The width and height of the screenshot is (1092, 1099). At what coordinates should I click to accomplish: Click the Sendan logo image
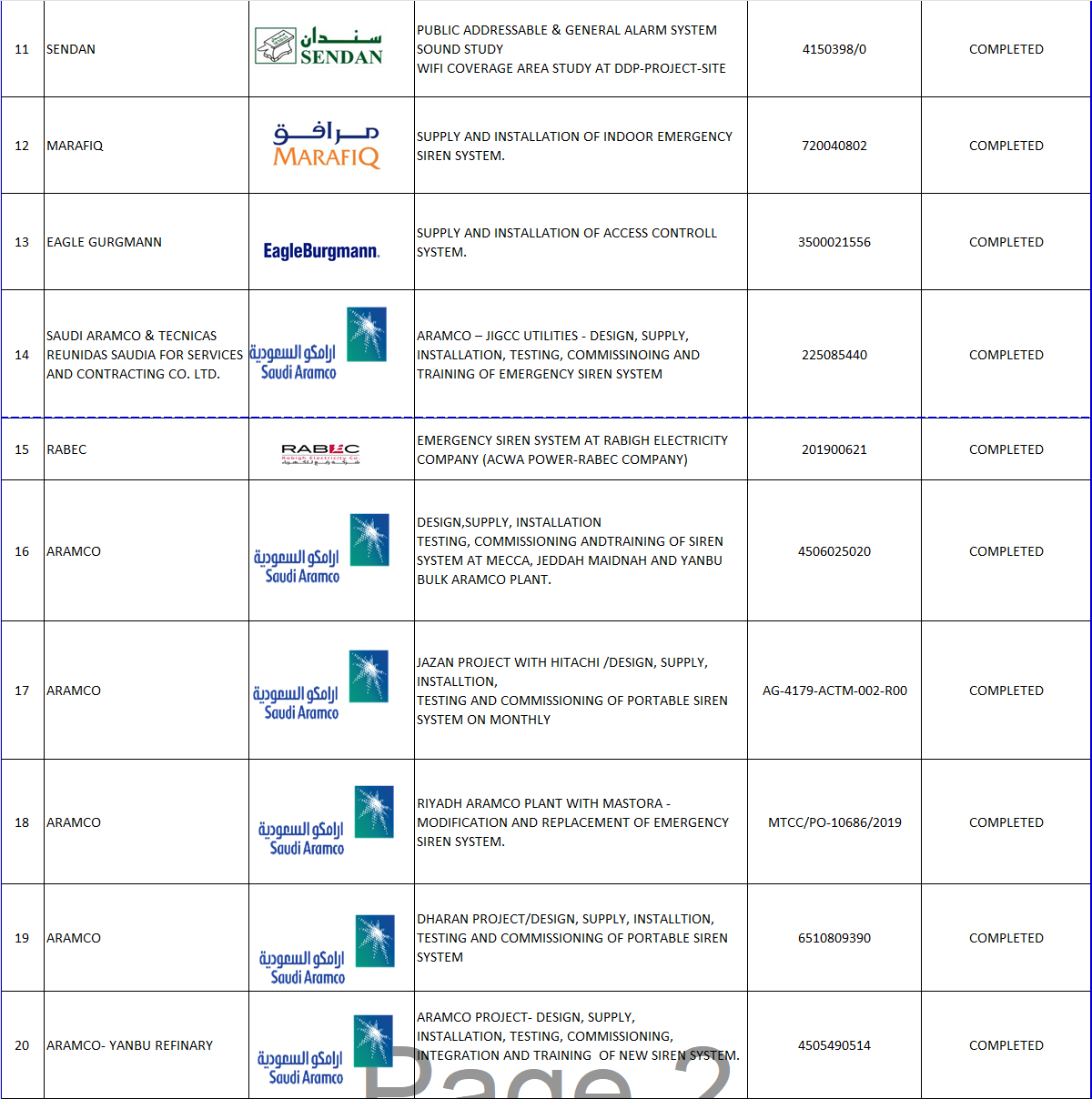(x=318, y=45)
